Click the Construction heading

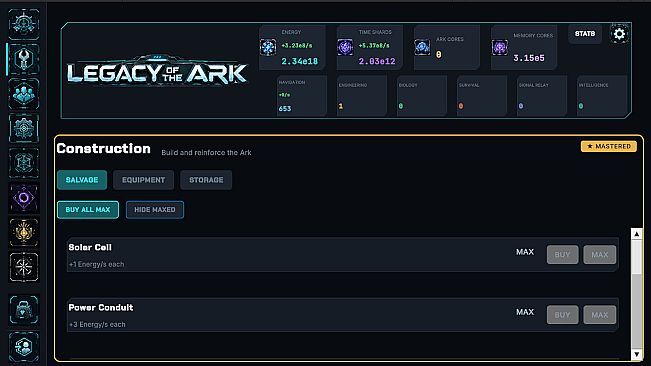pyautogui.click(x=104, y=149)
